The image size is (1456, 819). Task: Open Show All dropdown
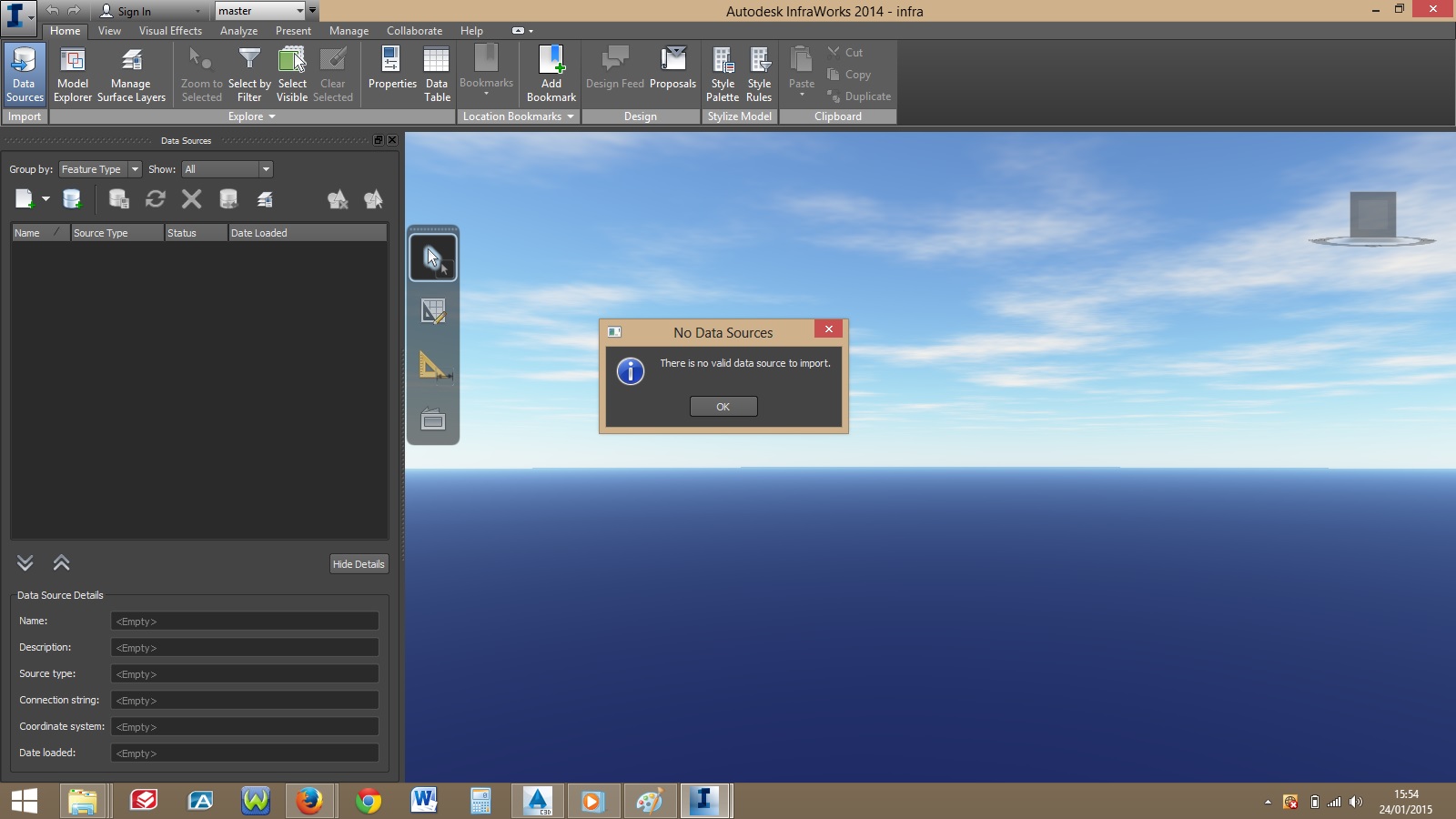click(x=227, y=169)
